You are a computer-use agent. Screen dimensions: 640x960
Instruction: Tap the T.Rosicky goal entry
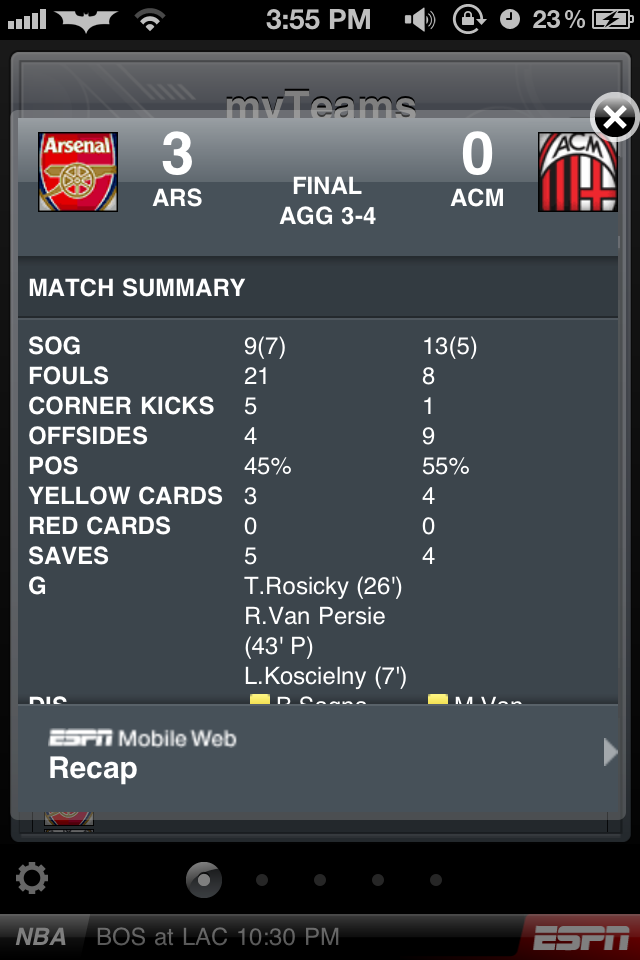pos(322,586)
